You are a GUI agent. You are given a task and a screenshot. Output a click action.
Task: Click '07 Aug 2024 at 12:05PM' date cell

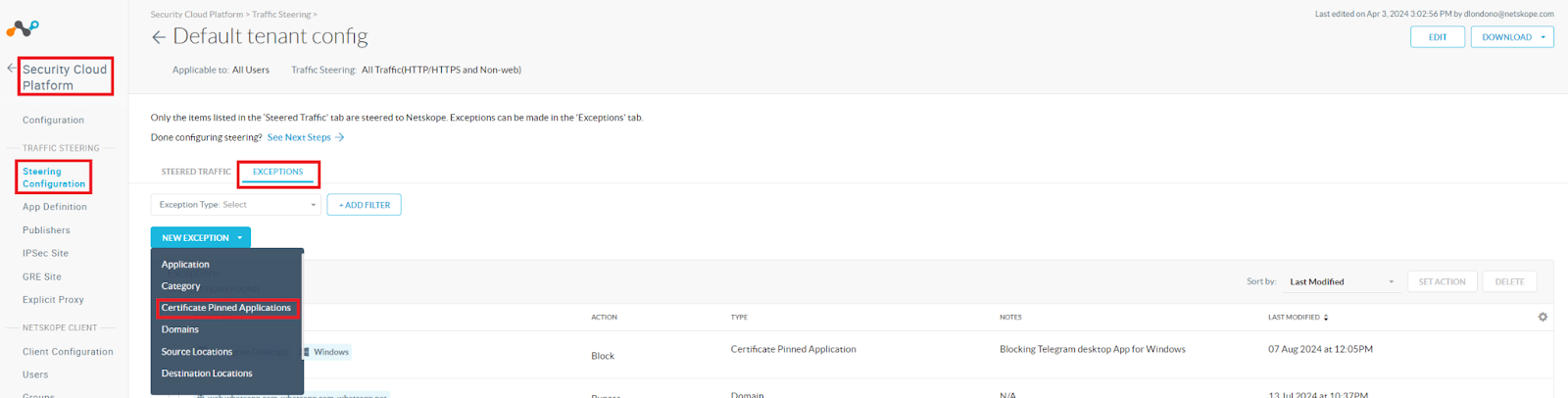point(1320,349)
